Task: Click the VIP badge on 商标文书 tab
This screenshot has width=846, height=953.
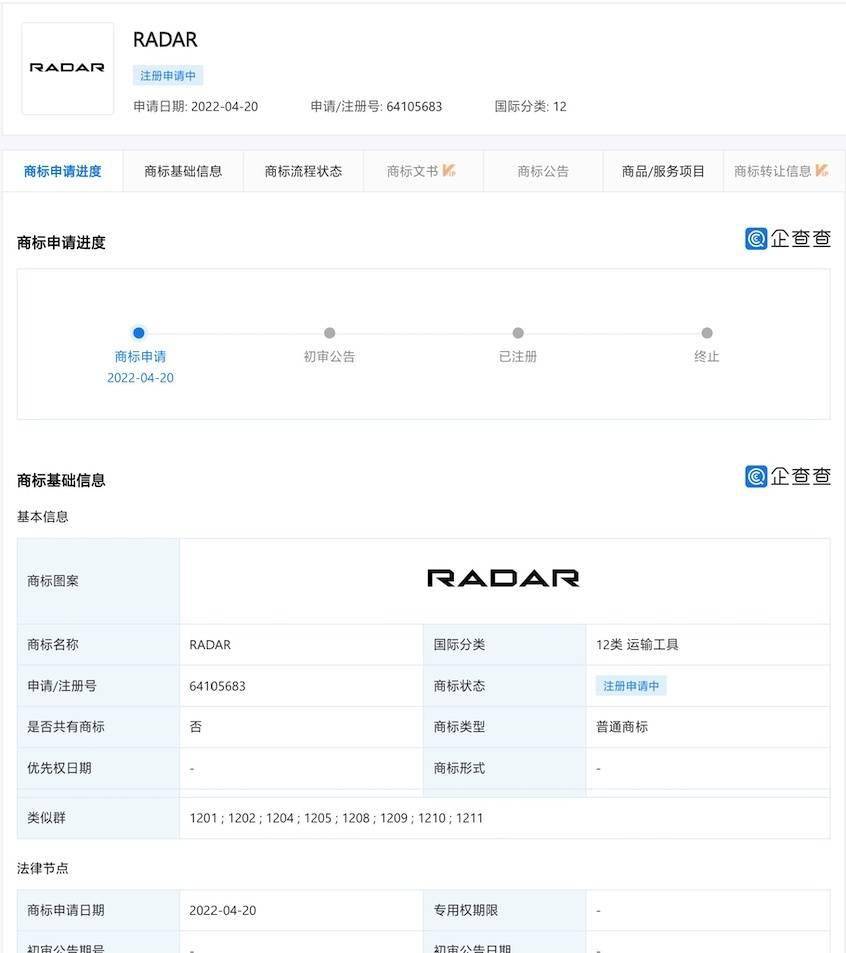Action: coord(449,171)
